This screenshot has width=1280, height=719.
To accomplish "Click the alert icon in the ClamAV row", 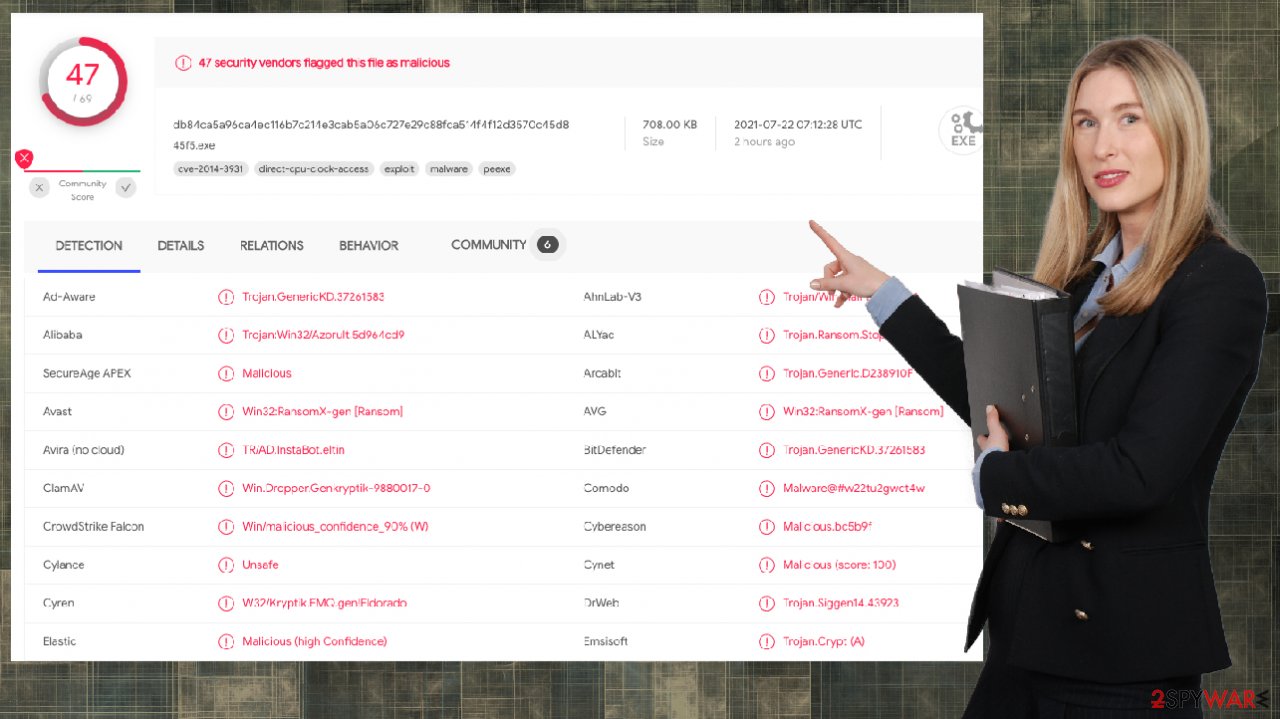I will pyautogui.click(x=226, y=488).
